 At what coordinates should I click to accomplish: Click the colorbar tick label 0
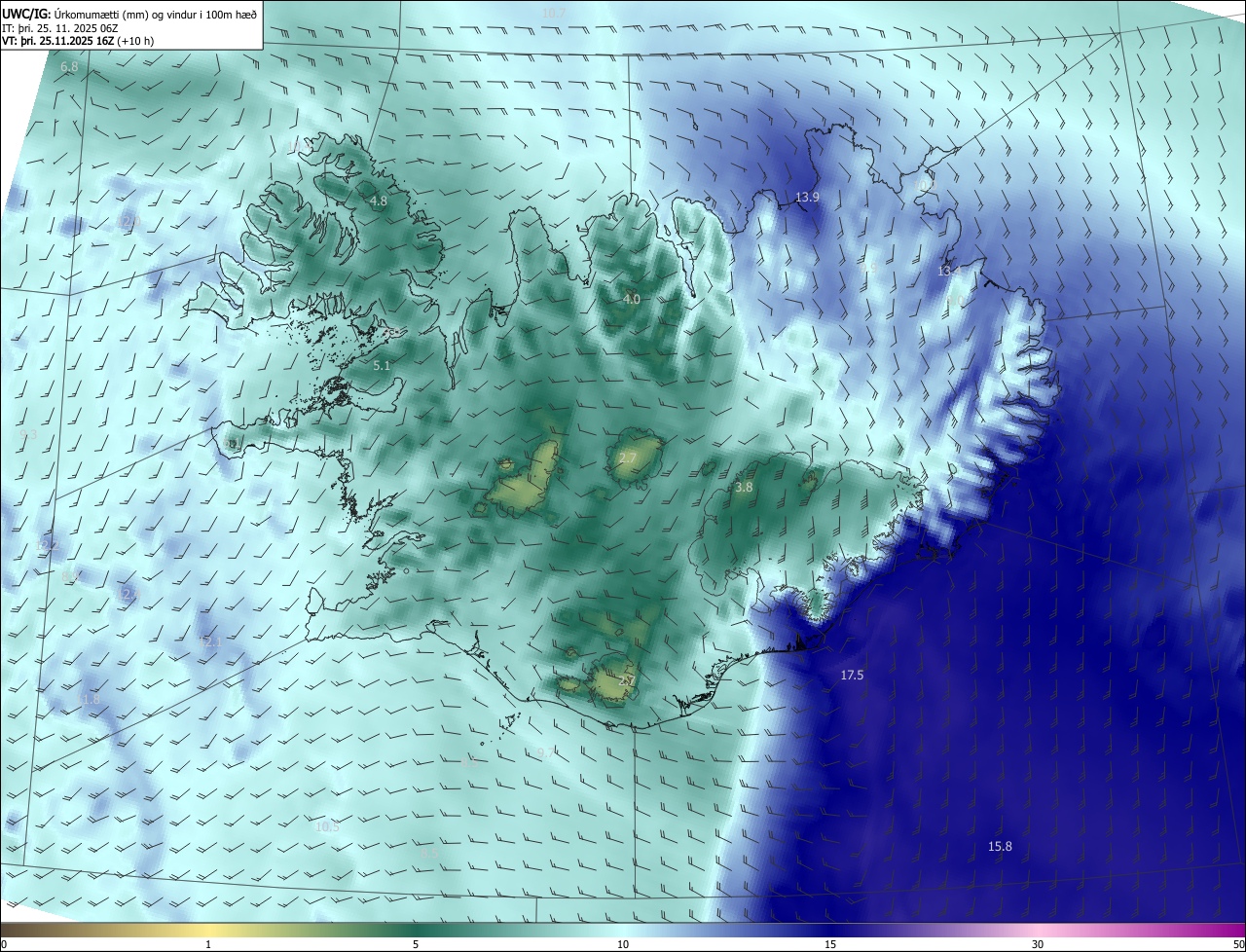click(x=4, y=944)
